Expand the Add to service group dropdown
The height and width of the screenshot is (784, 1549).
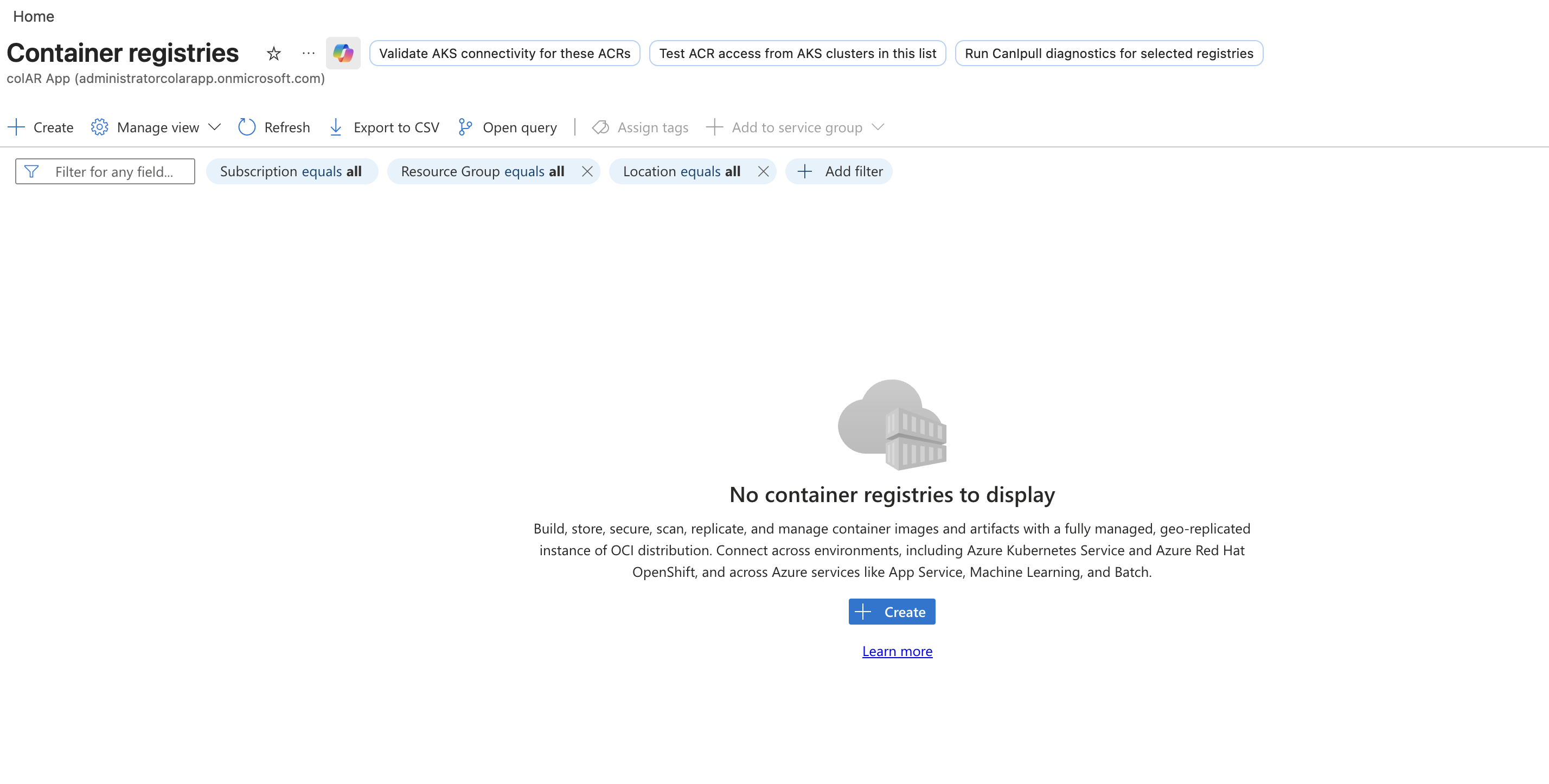pos(795,127)
